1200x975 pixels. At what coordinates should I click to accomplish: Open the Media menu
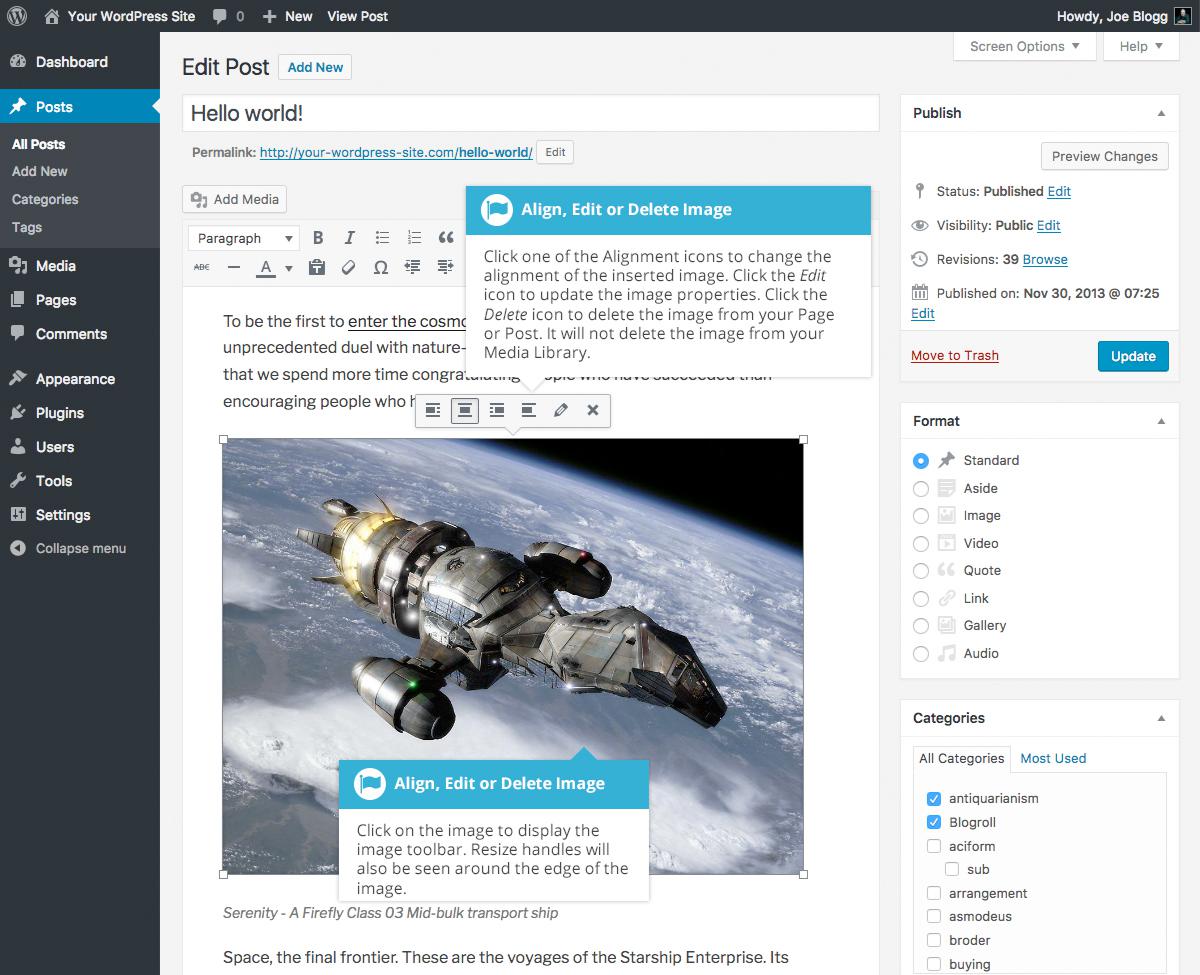(x=80, y=266)
